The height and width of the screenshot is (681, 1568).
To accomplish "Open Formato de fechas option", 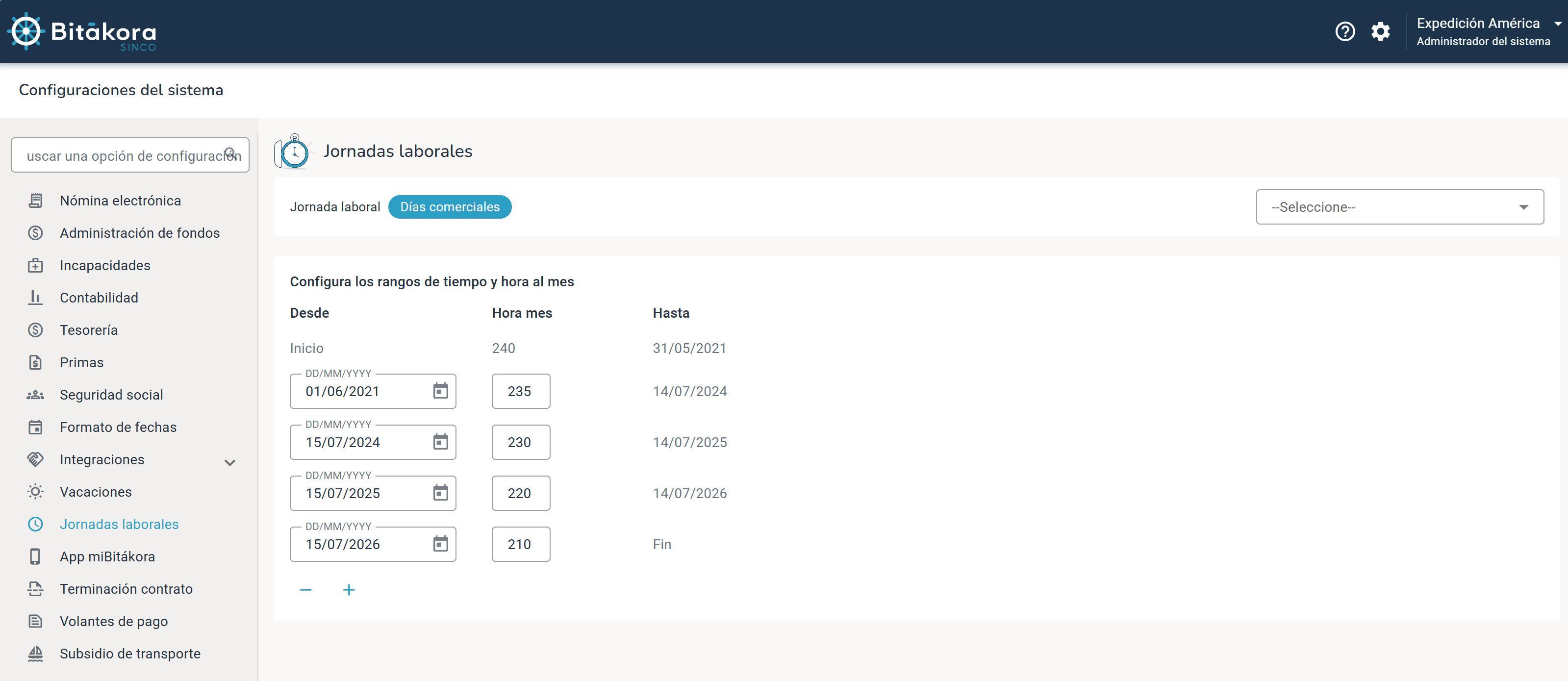I will (x=118, y=427).
